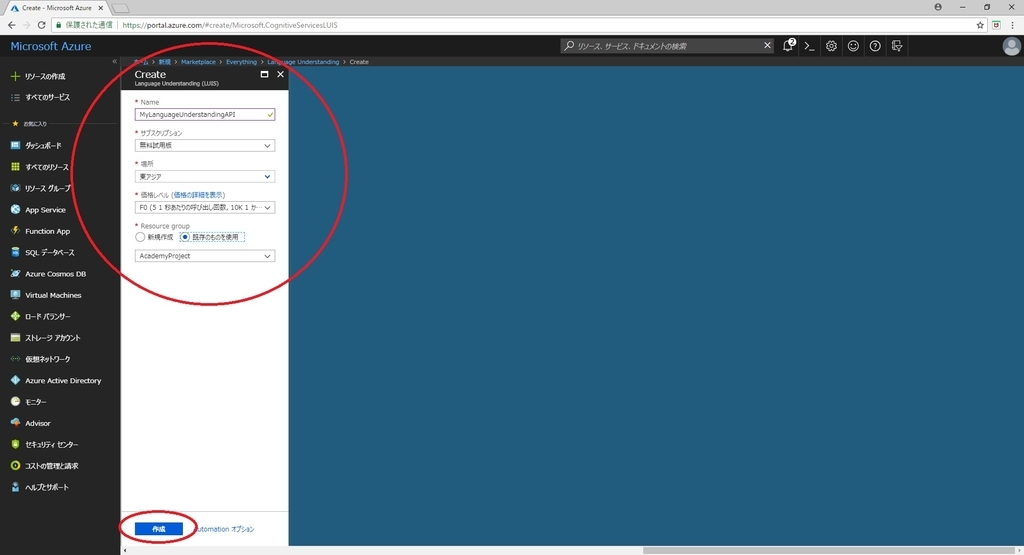Expand the 価格レベル pricing tier dropdown
The height and width of the screenshot is (555, 1024).
[204, 208]
